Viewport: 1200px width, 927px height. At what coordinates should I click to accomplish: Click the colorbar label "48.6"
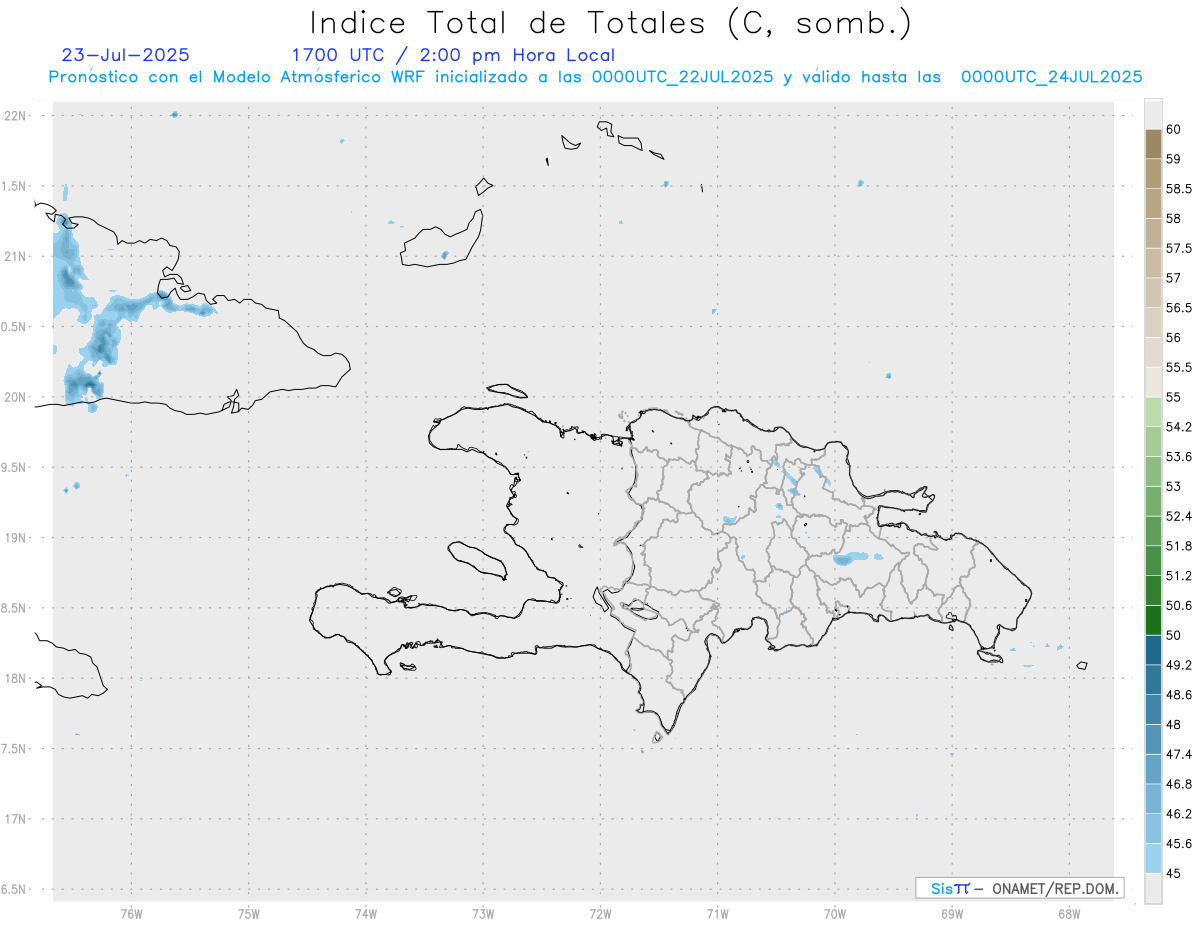coord(1178,695)
